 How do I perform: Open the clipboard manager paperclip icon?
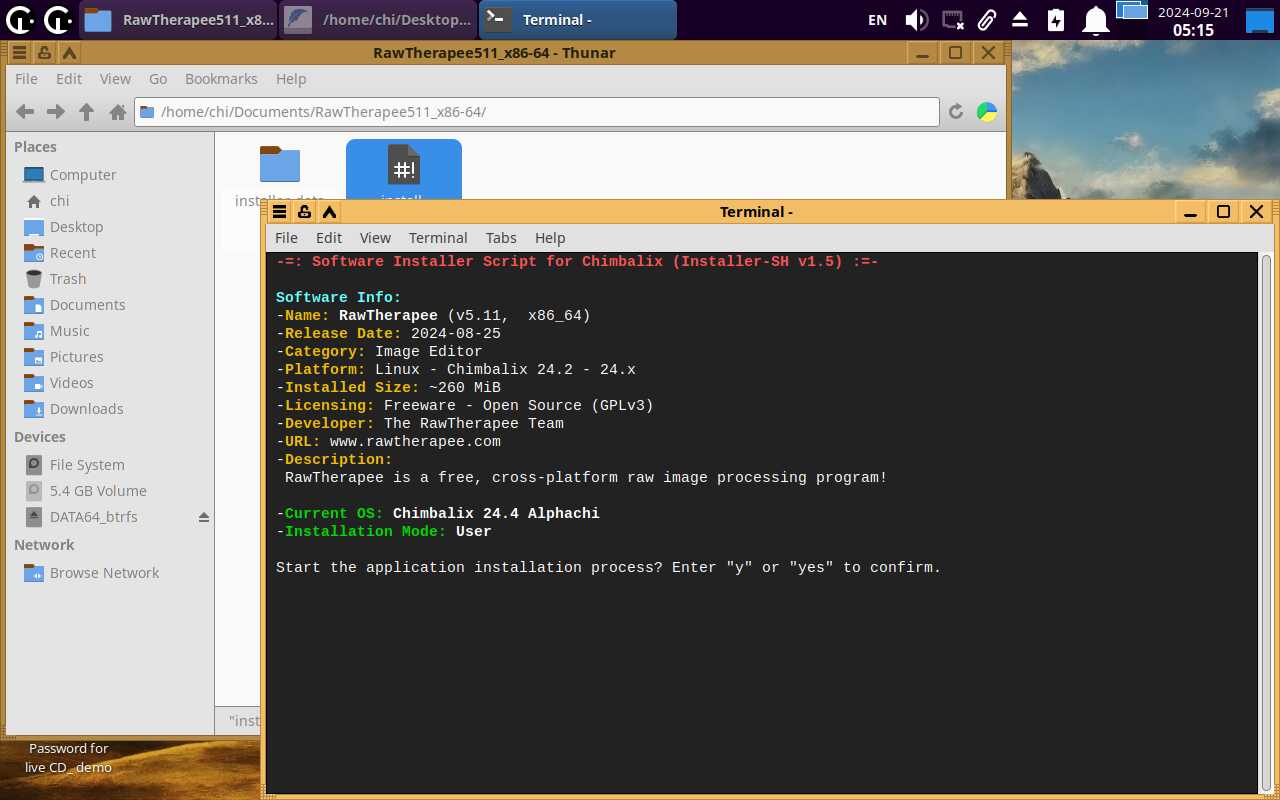point(987,20)
